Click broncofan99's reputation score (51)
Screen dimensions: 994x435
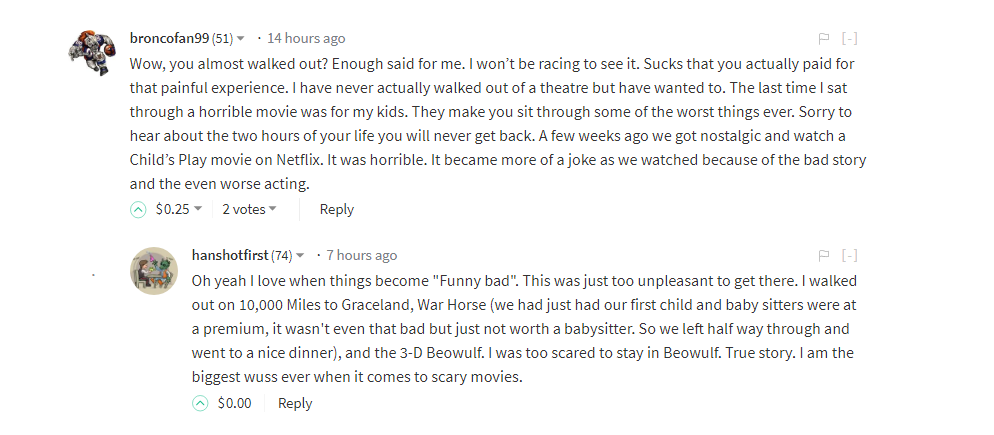coord(222,39)
